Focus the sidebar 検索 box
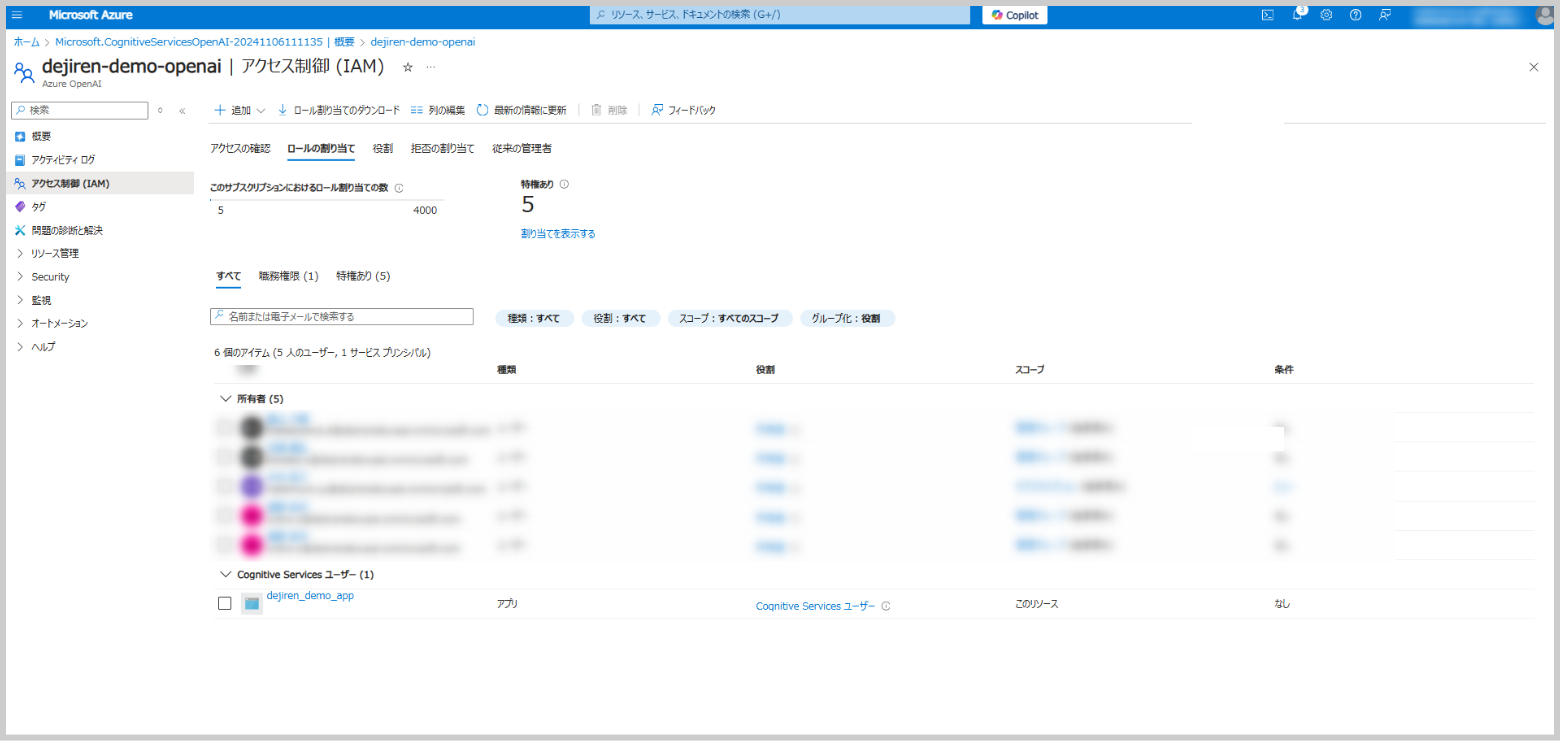 click(x=80, y=110)
